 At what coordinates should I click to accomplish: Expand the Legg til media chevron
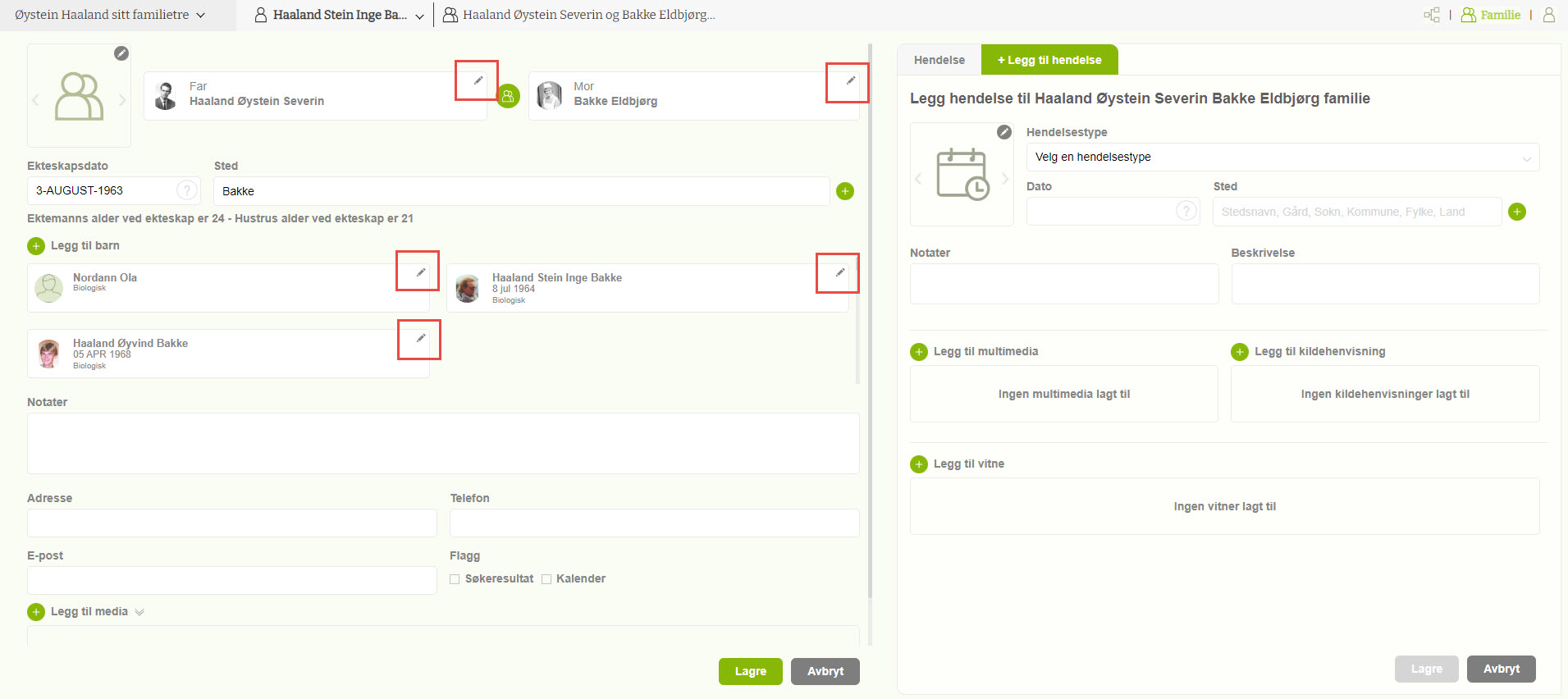(x=139, y=612)
